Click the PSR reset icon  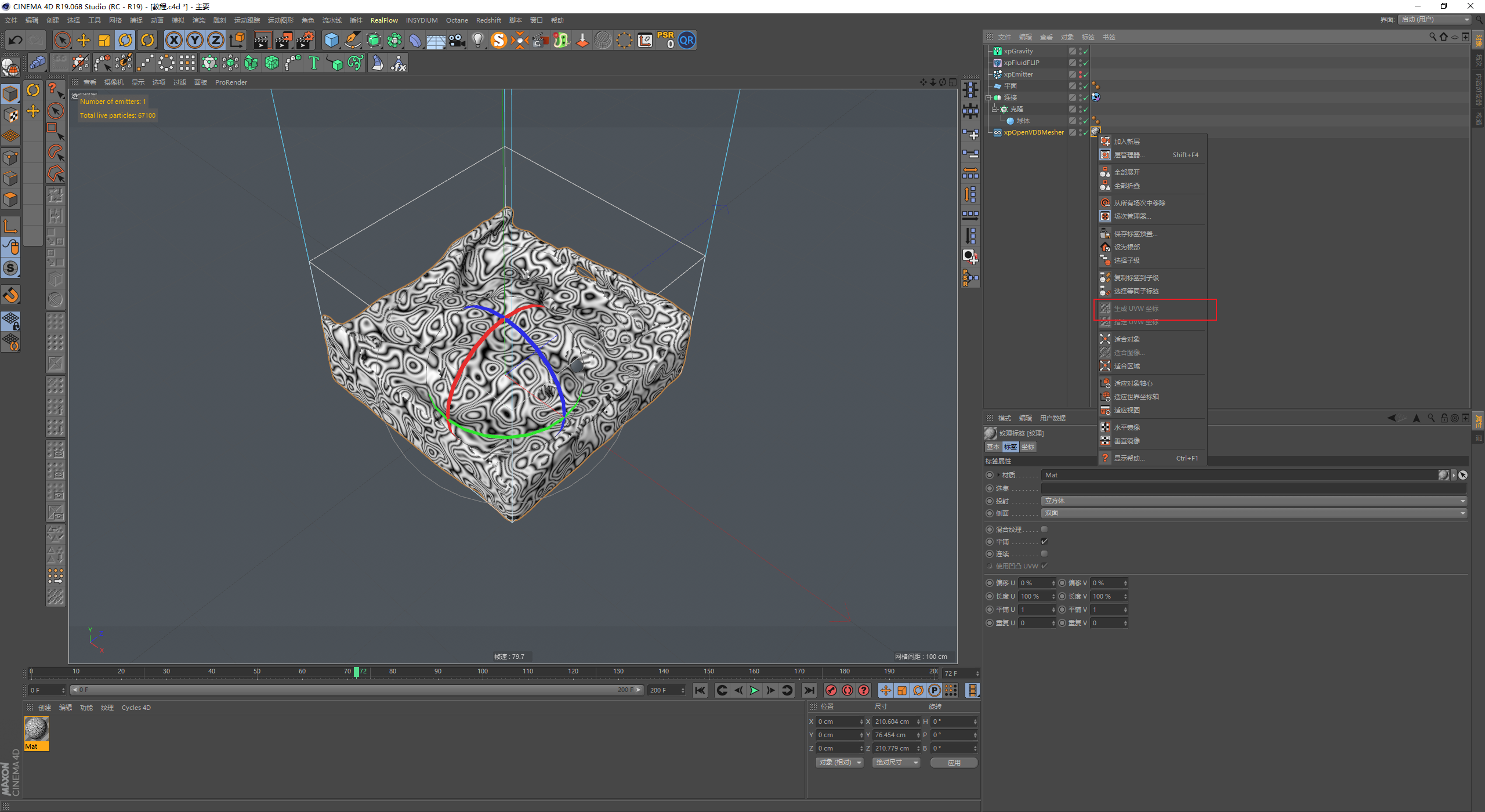[x=665, y=40]
